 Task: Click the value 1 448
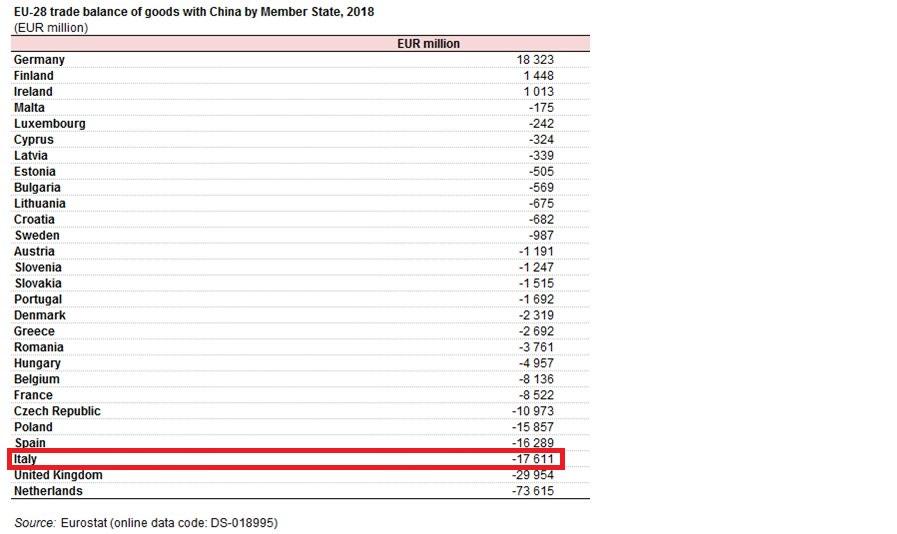click(x=538, y=76)
